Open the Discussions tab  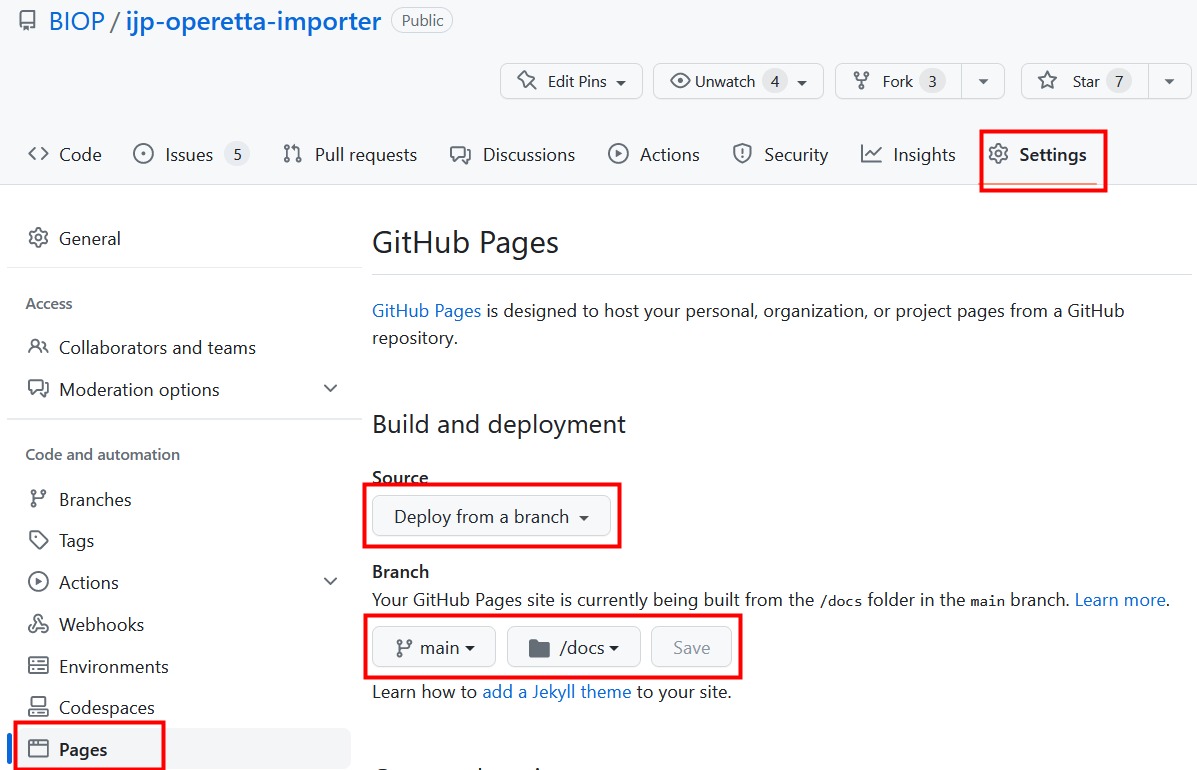(512, 154)
